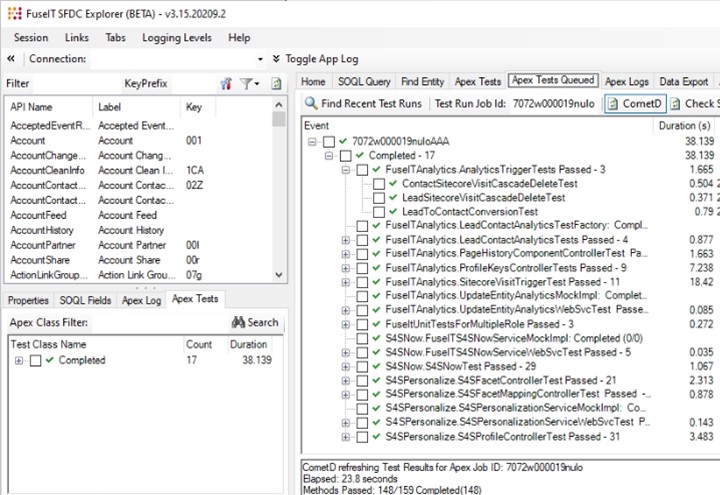Open the Logging Levels menu
The width and height of the screenshot is (720, 495).
pos(177,38)
